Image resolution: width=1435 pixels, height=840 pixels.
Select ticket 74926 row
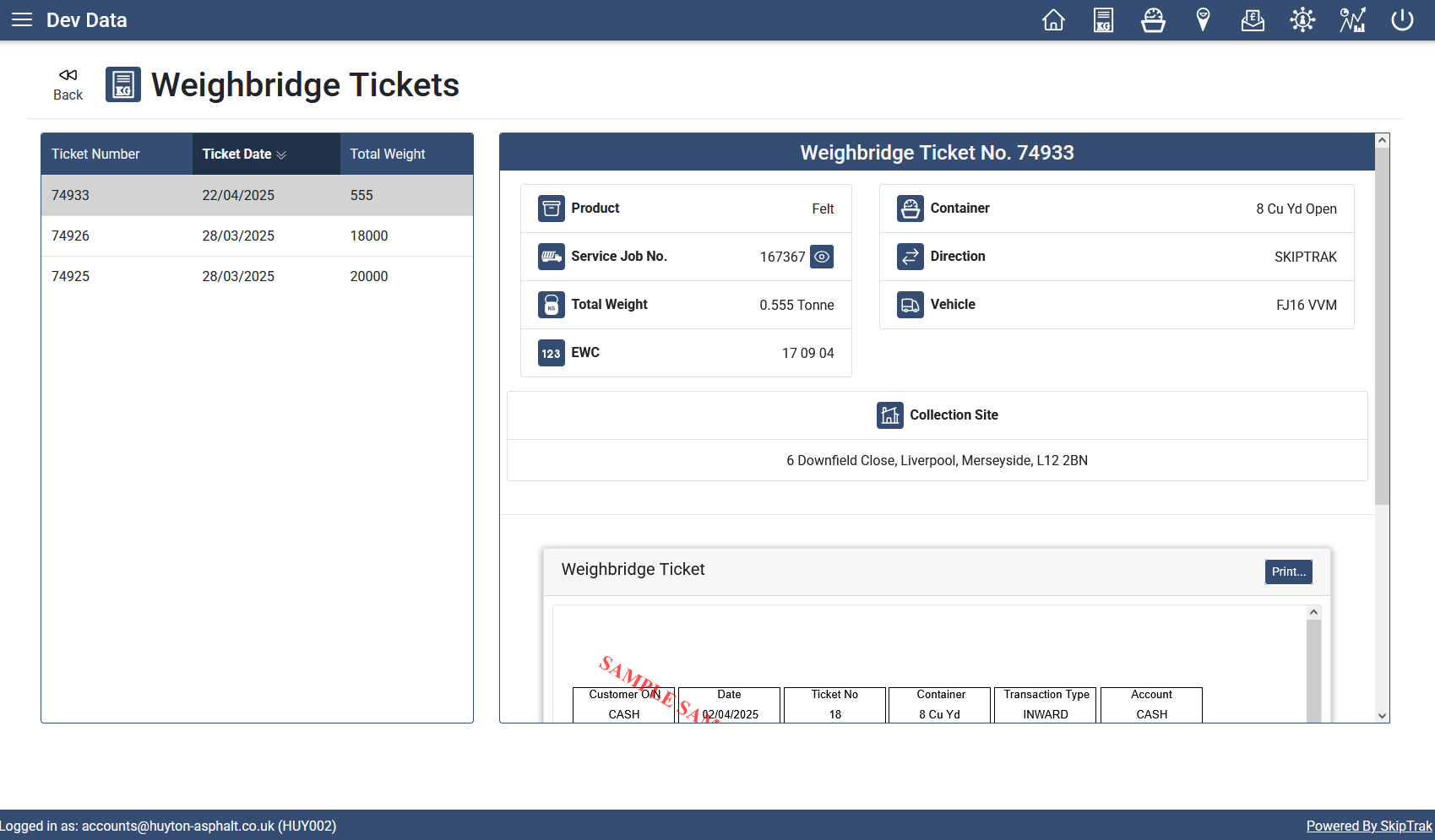pyautogui.click(x=257, y=236)
